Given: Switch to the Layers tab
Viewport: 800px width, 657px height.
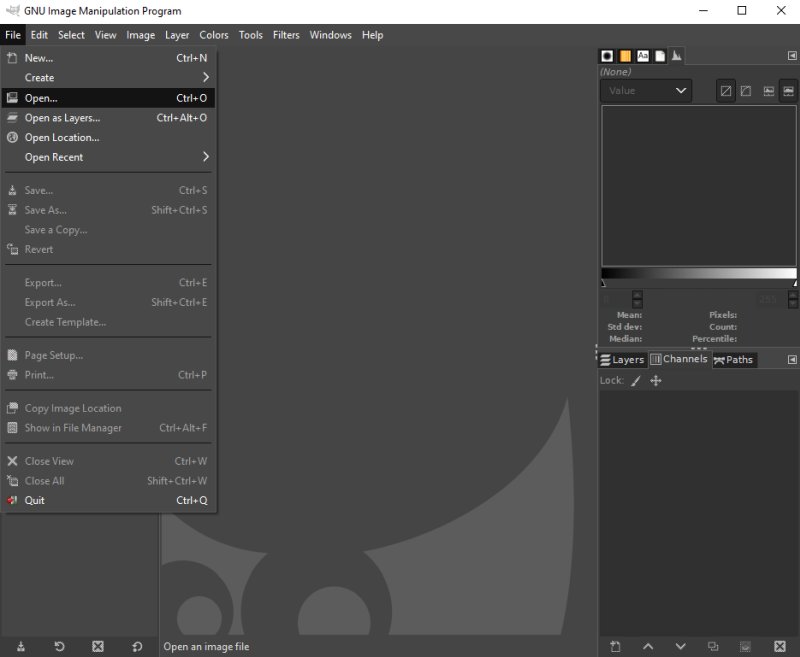Looking at the screenshot, I should [x=622, y=360].
